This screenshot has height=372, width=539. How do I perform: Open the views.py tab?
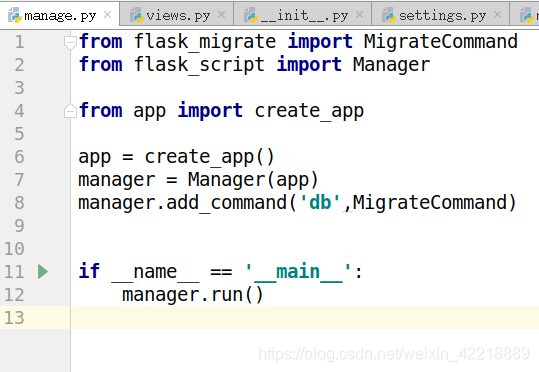[x=177, y=15]
